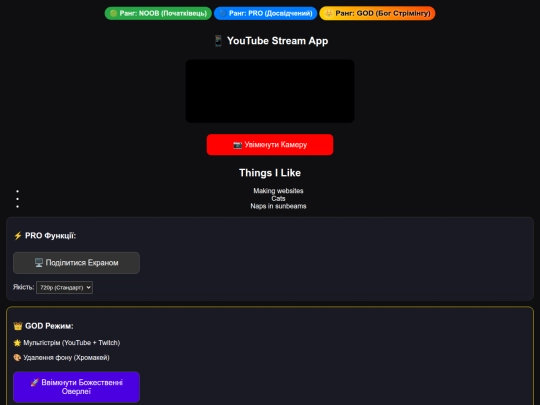This screenshot has height=405, width=540.
Task: Click the black video preview area
Action: [270, 91]
